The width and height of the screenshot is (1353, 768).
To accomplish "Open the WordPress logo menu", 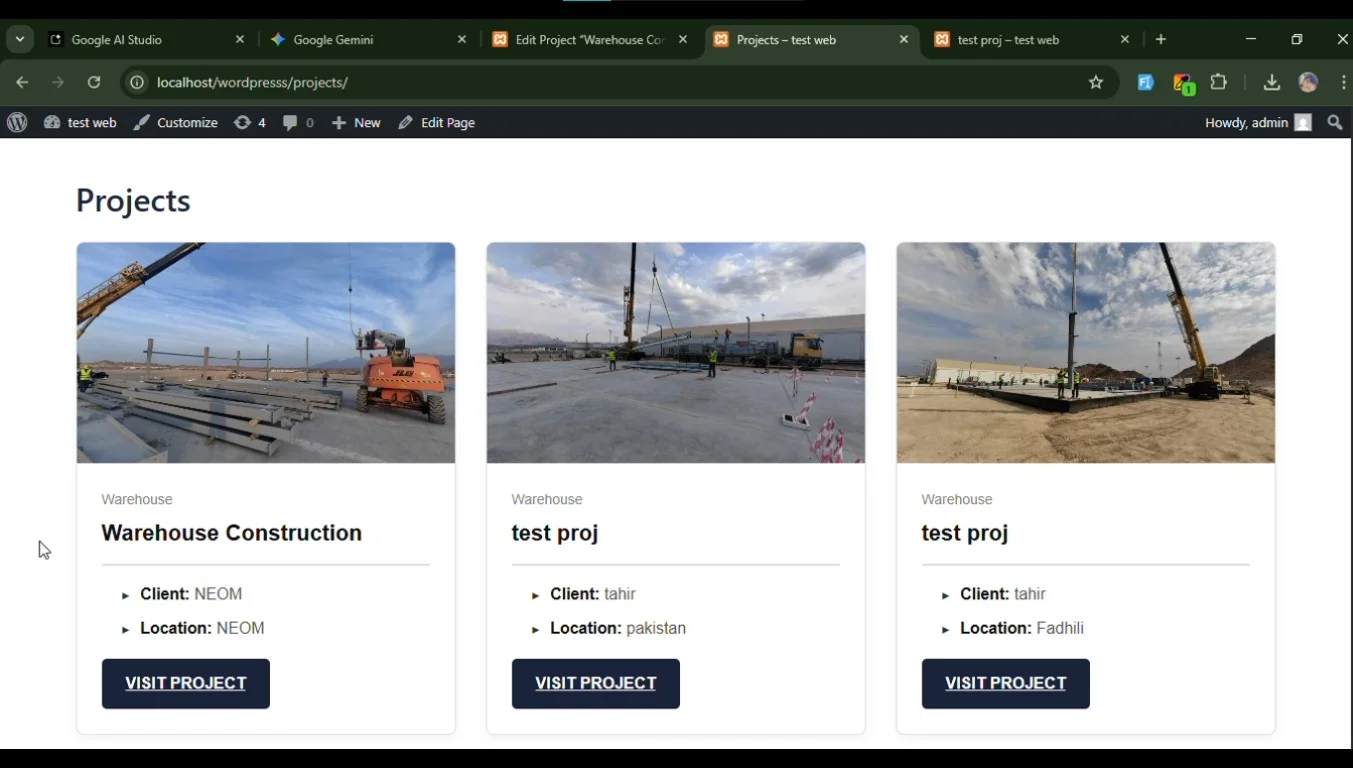I will [x=17, y=123].
